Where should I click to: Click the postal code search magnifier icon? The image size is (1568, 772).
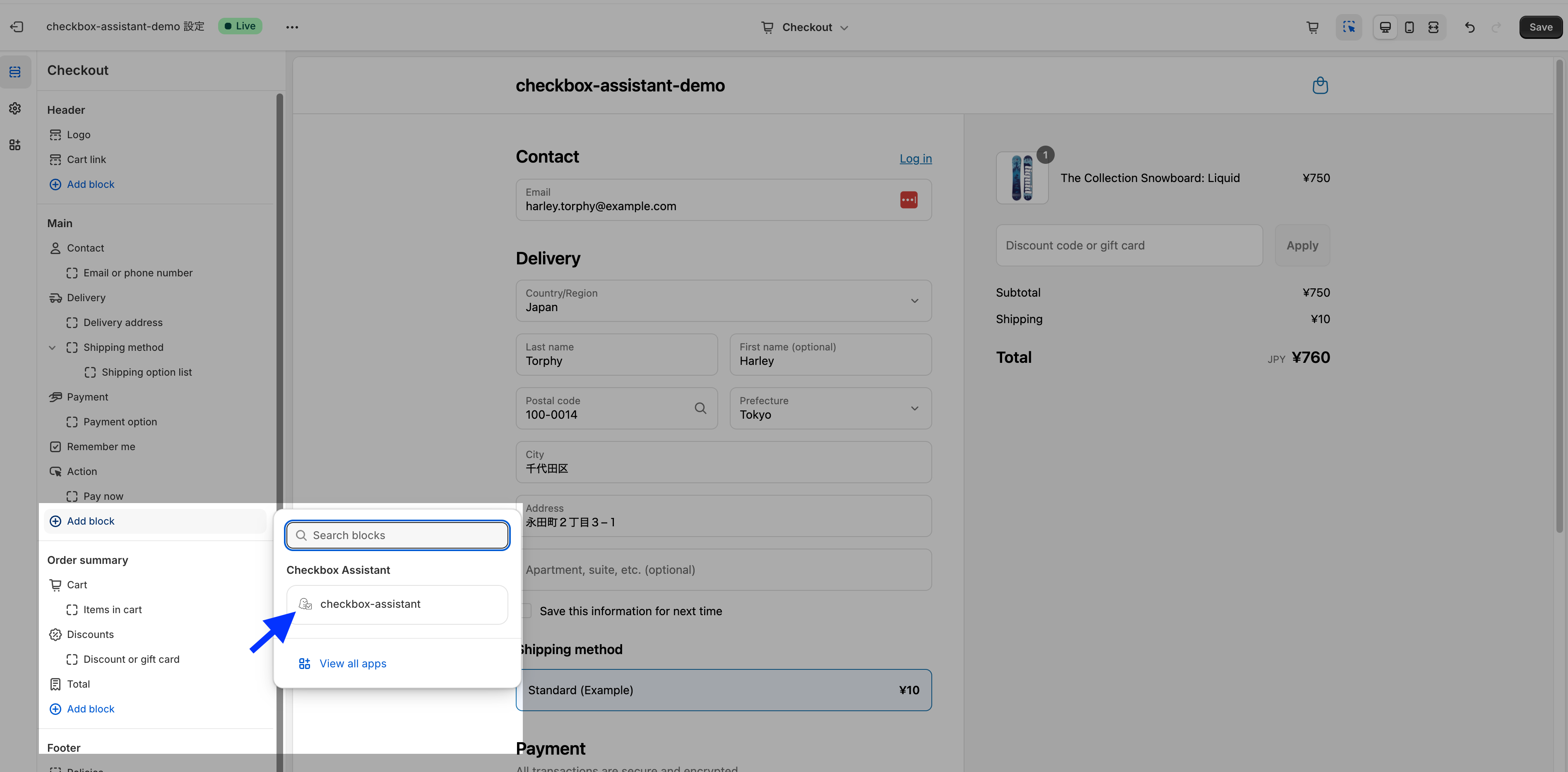coord(700,408)
